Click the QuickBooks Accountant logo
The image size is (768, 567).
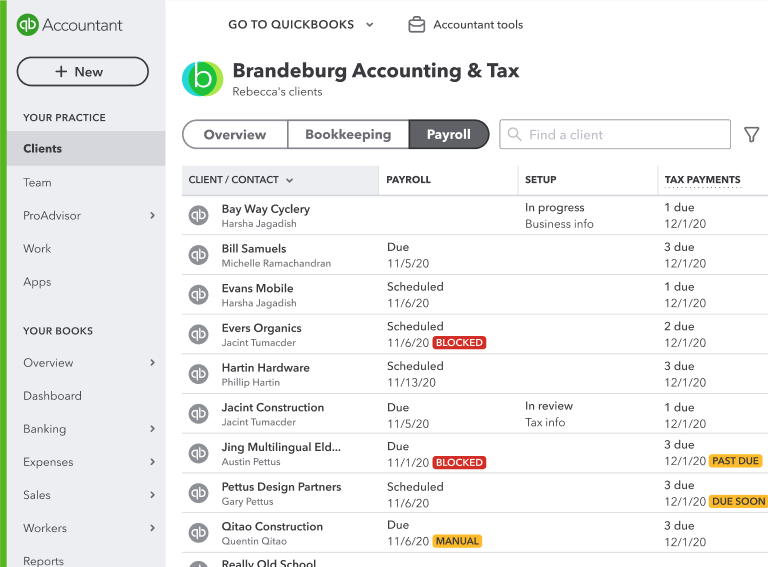[x=70, y=24]
